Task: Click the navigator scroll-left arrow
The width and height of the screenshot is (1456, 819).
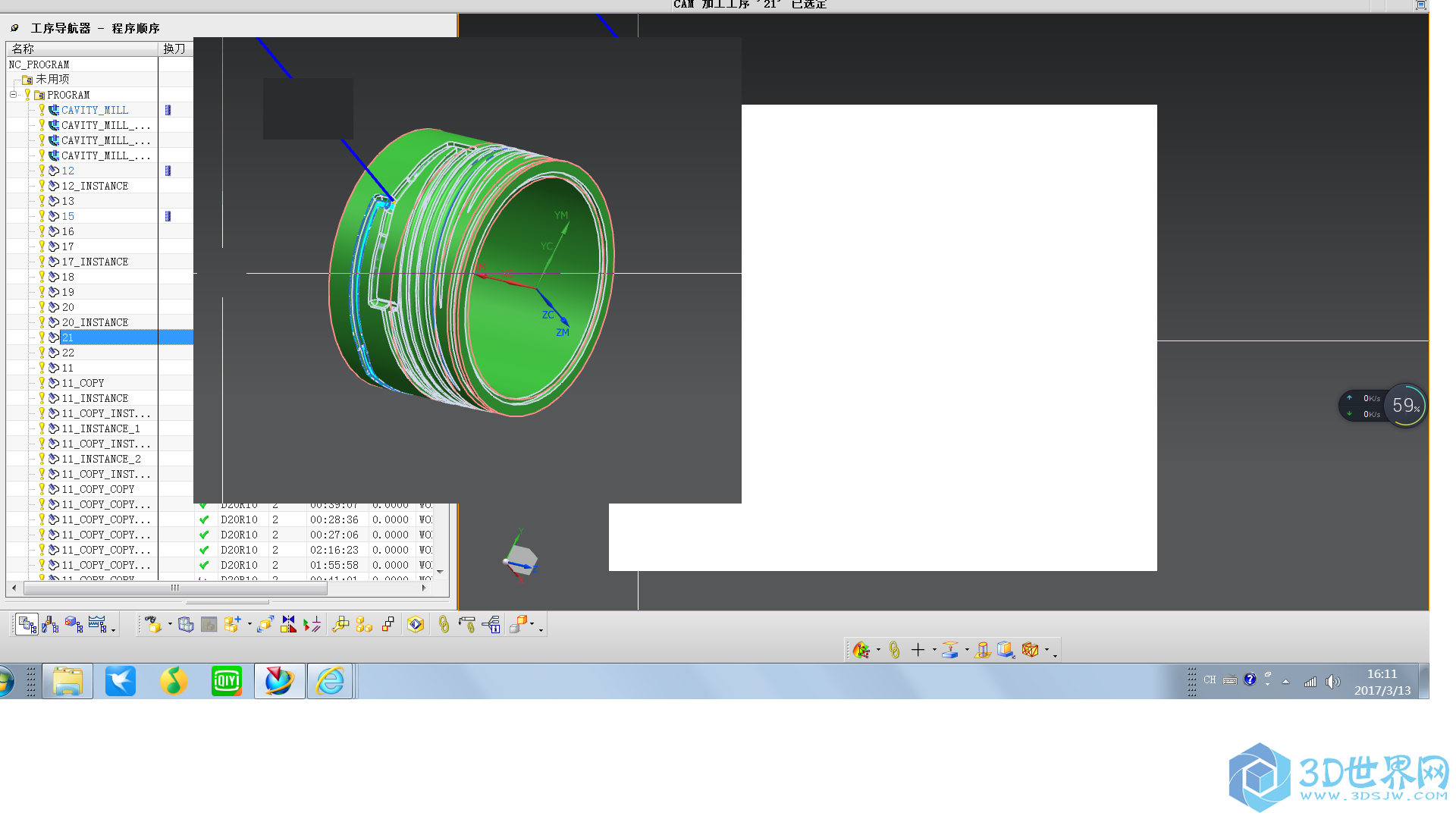Action: click(14, 588)
